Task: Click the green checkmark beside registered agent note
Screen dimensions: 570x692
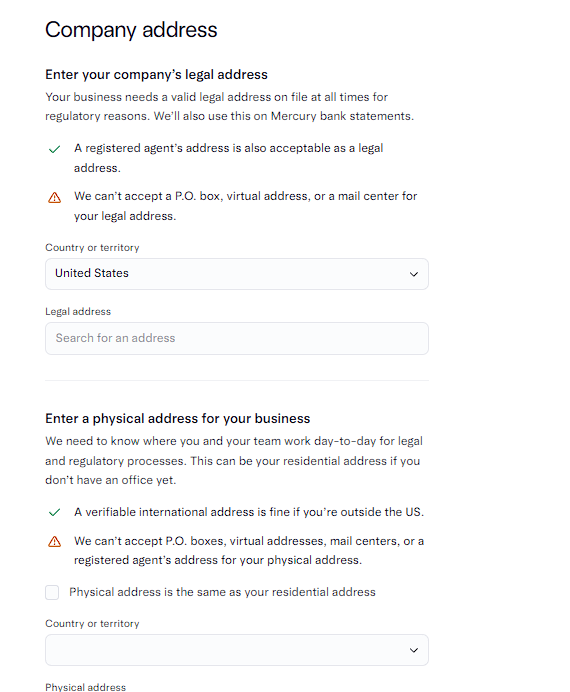Action: [54, 150]
